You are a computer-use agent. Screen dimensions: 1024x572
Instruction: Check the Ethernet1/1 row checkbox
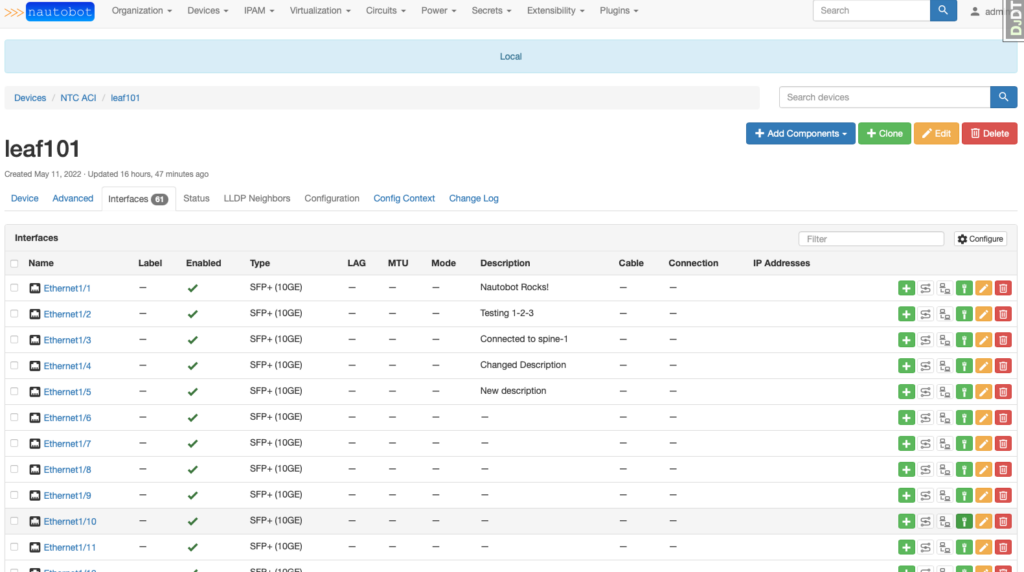[x=14, y=287]
